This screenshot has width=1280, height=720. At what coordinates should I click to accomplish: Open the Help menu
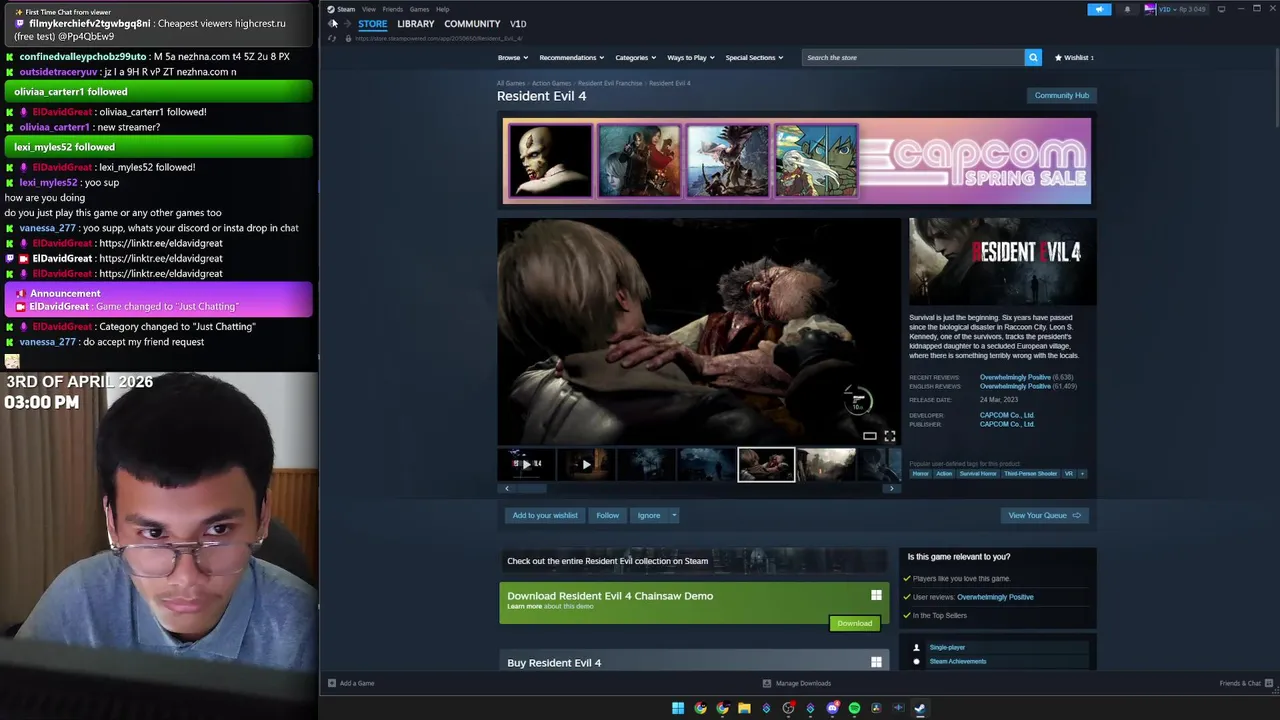tap(442, 9)
